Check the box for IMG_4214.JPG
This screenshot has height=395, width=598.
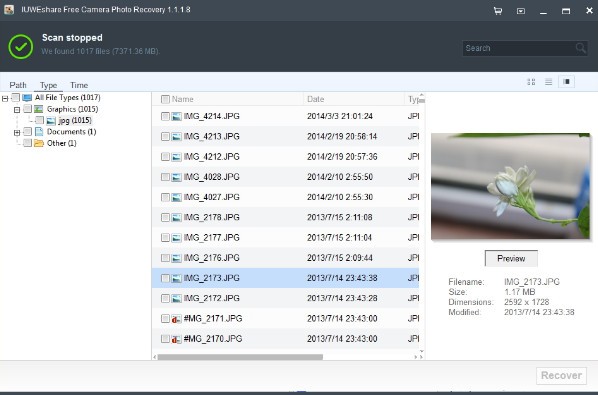[x=165, y=116]
